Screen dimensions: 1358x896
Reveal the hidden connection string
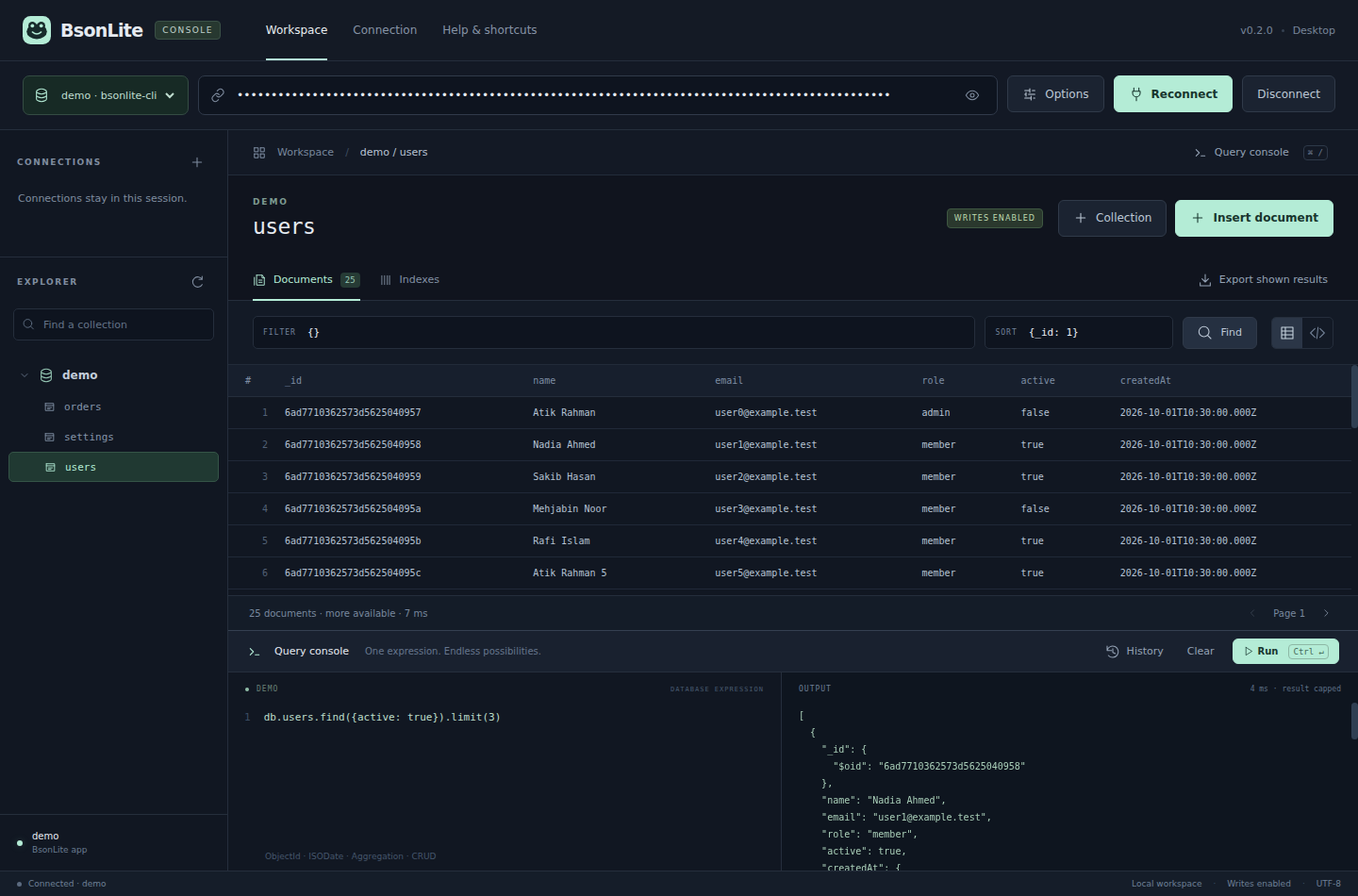[x=972, y=95]
